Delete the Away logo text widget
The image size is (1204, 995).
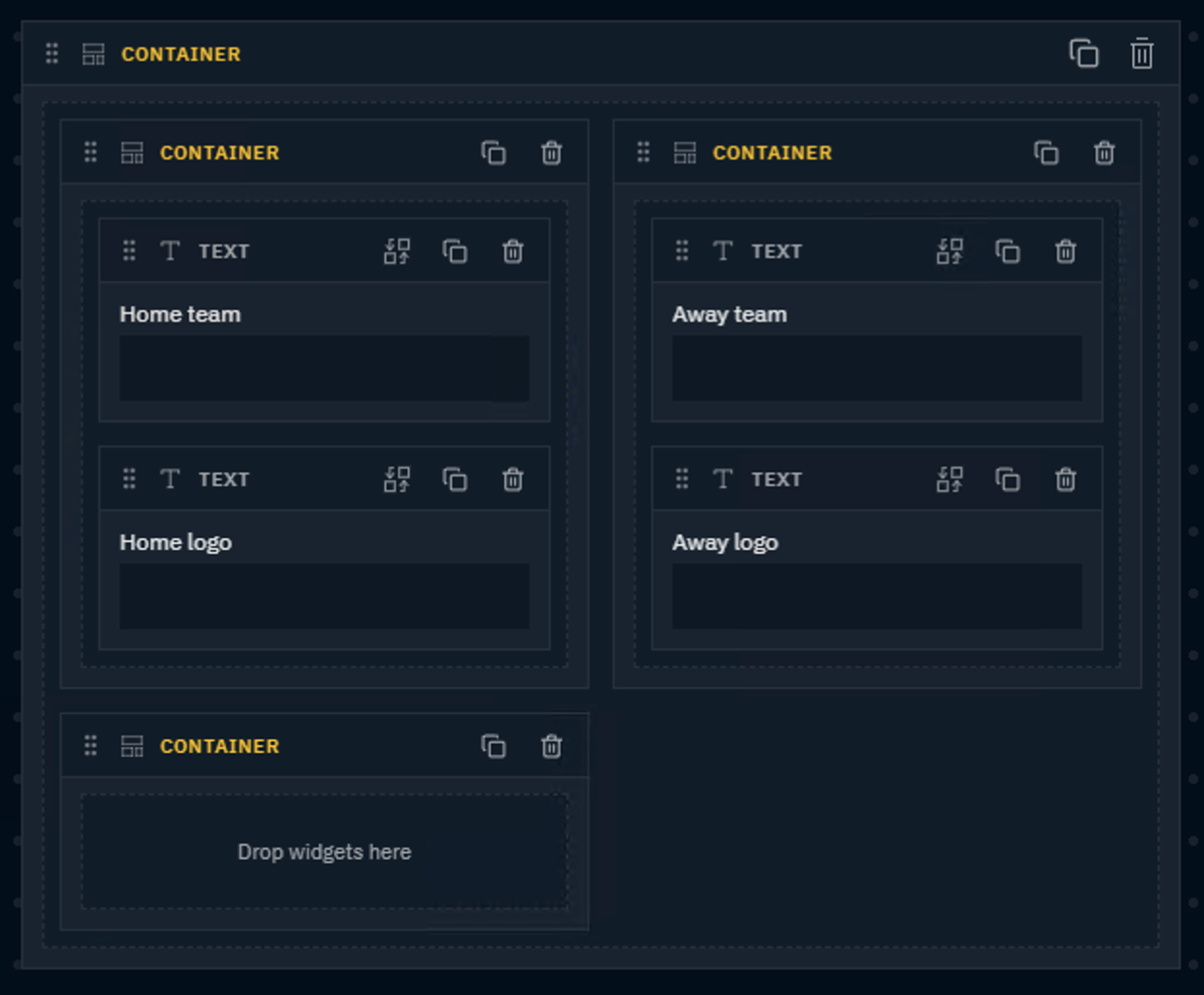(1066, 479)
